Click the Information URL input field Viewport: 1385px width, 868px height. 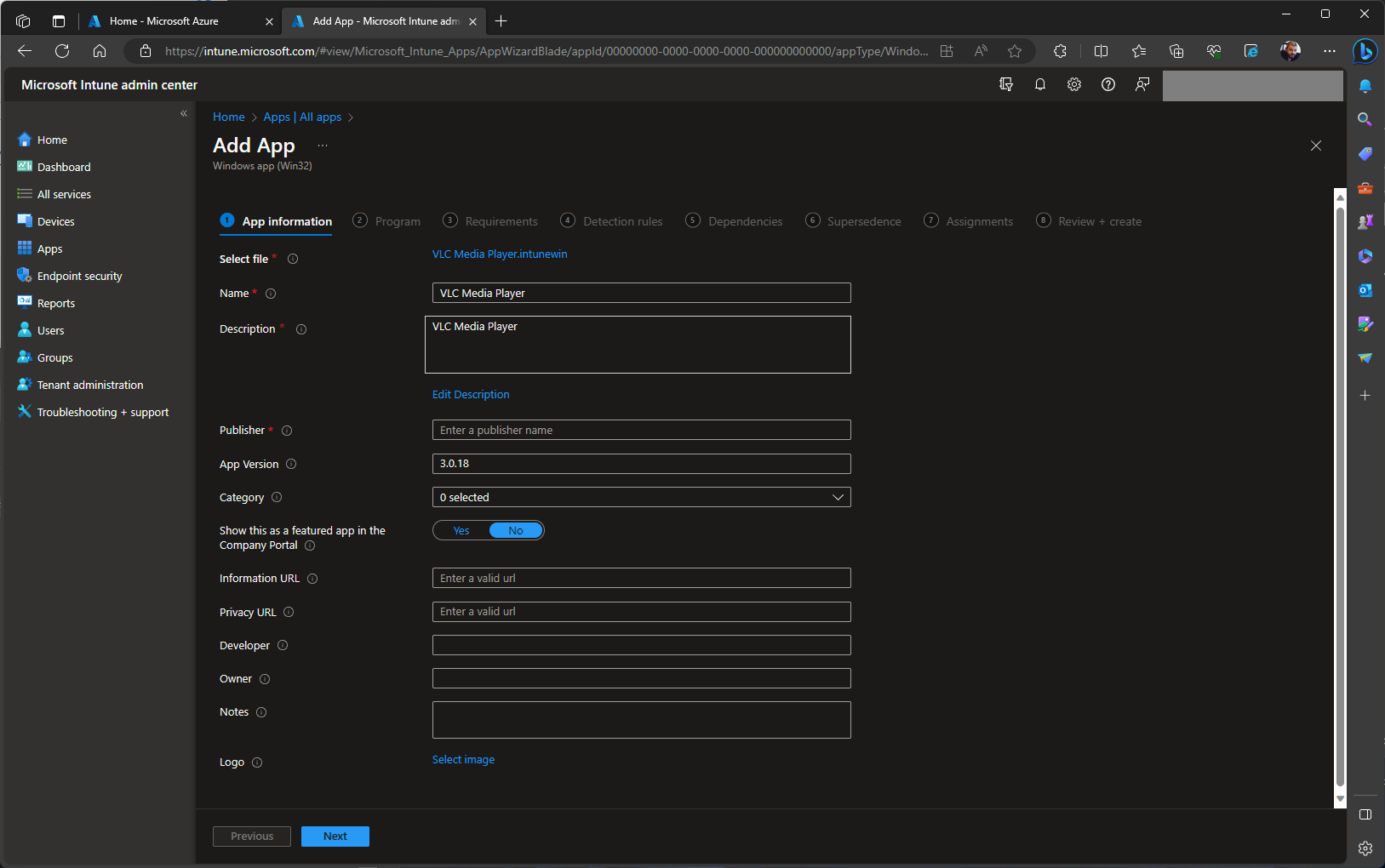[x=642, y=578]
